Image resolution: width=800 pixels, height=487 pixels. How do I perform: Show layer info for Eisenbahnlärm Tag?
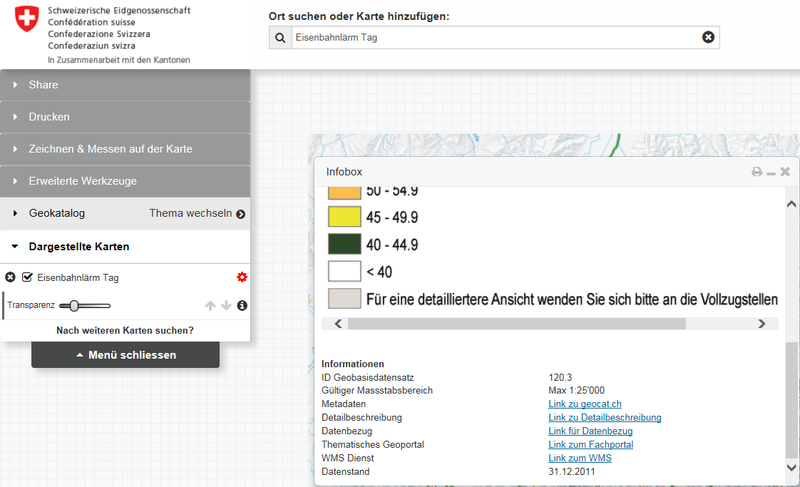(241, 305)
